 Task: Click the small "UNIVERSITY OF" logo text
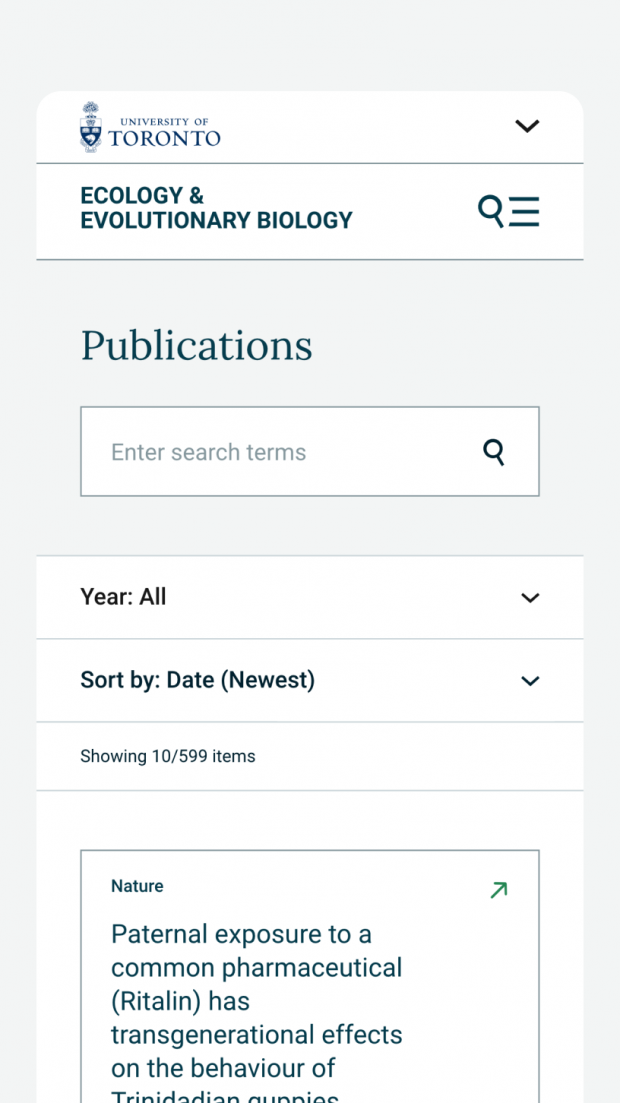pos(164,121)
